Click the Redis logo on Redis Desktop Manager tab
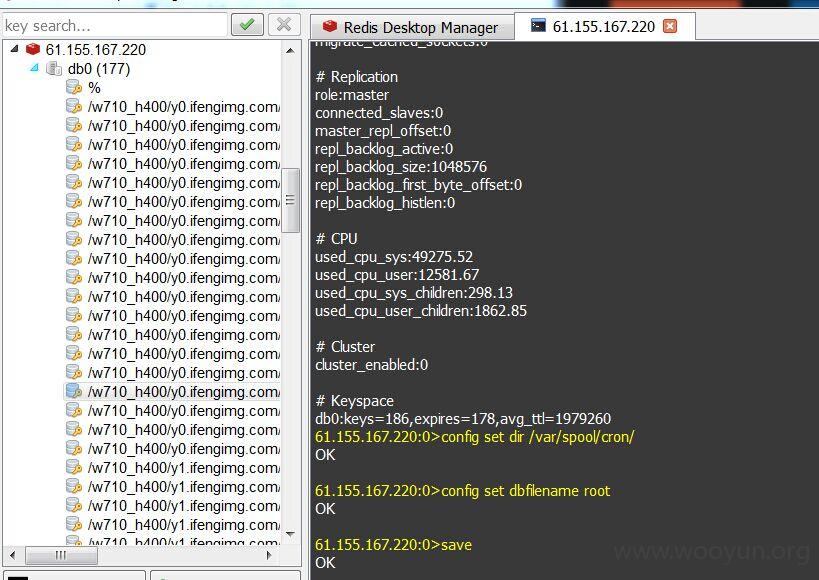Image resolution: width=819 pixels, height=580 pixels. 330,26
